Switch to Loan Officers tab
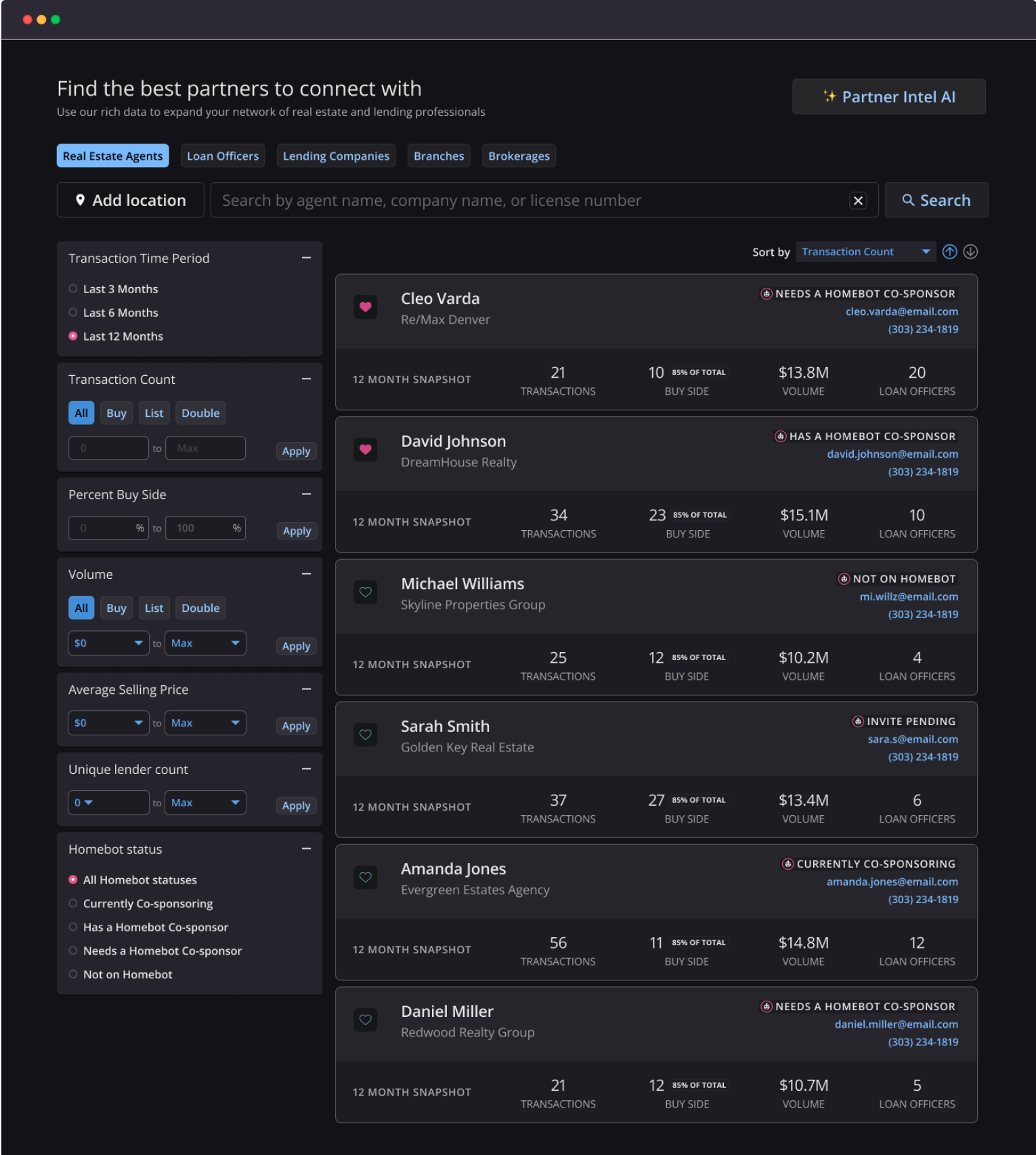The image size is (1036, 1155). 223,156
